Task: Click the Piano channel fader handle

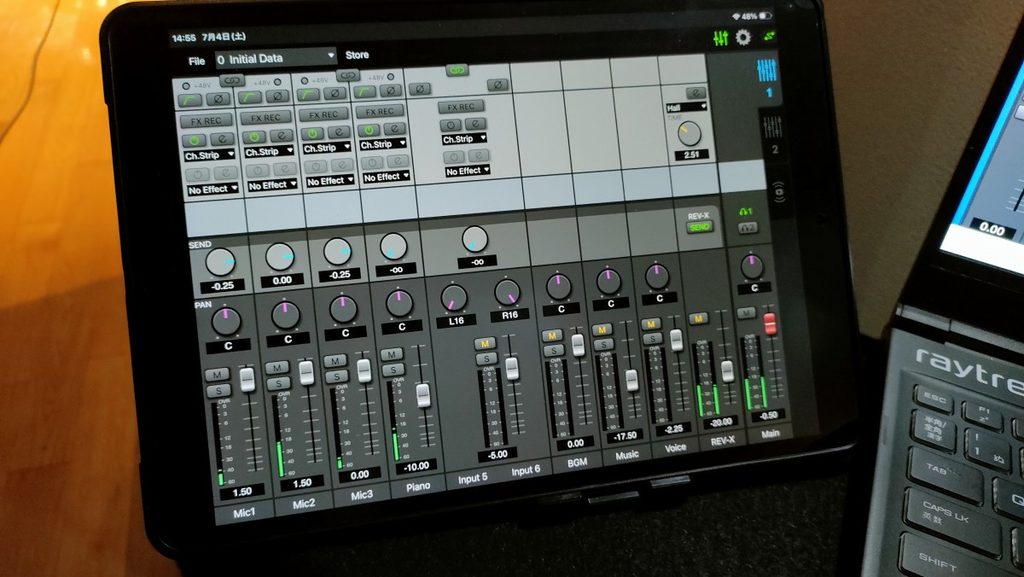Action: 423,396
